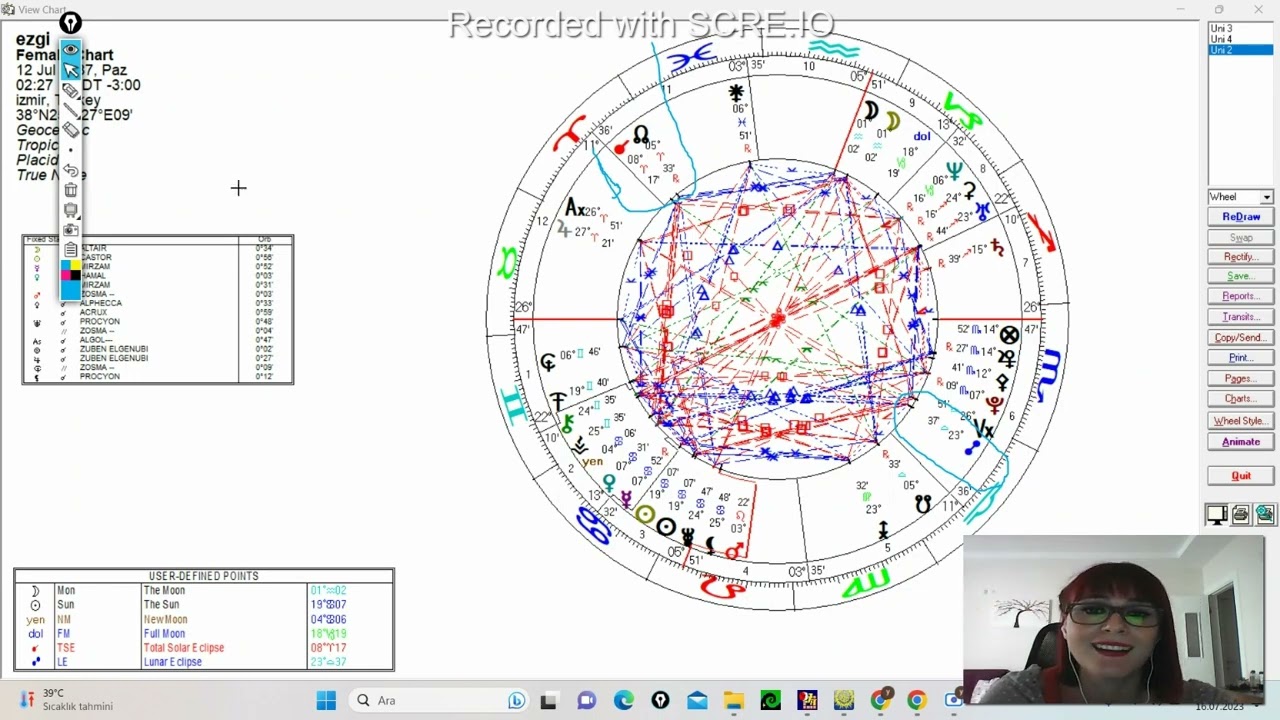Open the whiteboard/stamp tool icon
The height and width of the screenshot is (720, 1280).
[70, 210]
